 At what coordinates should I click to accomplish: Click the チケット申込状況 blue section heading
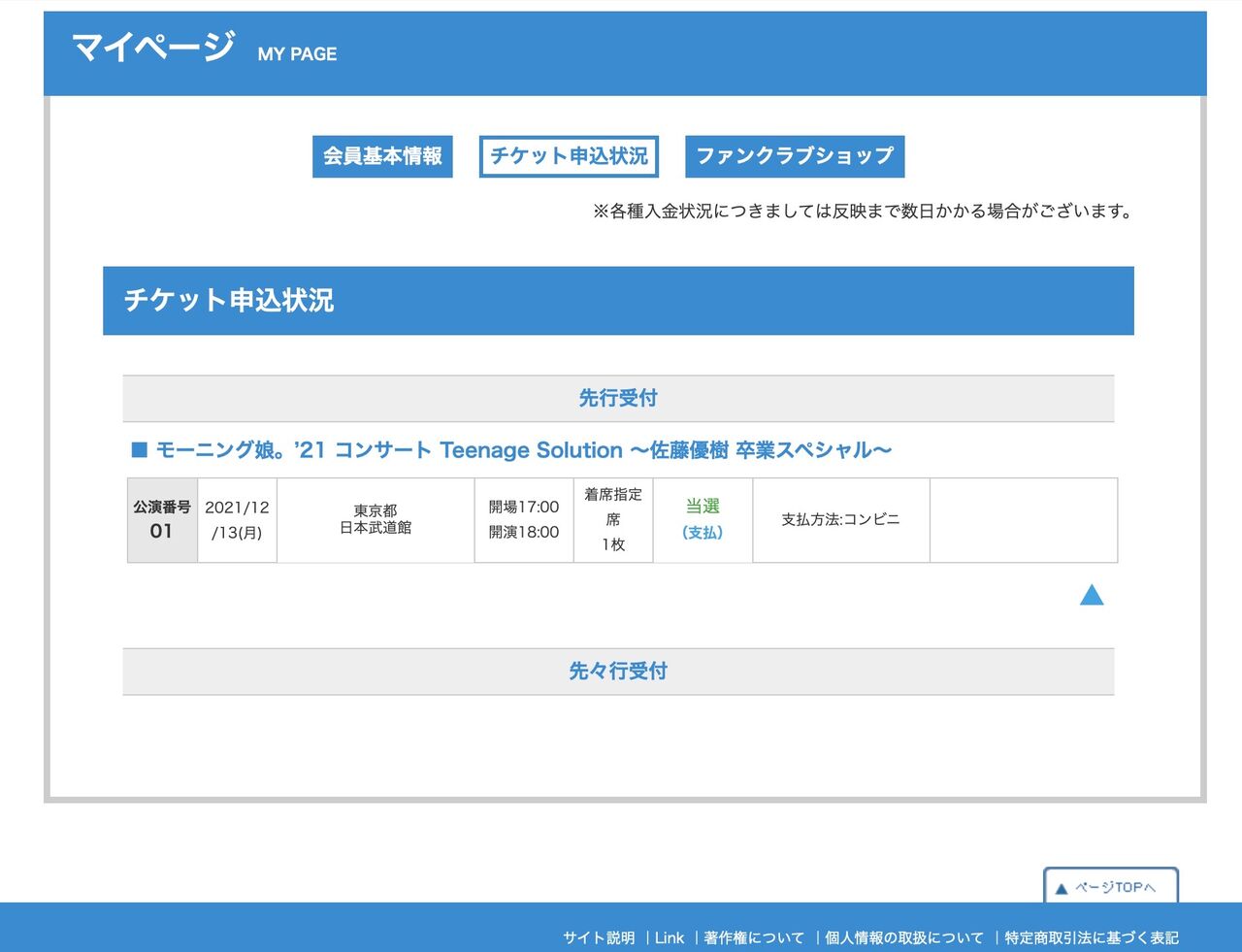click(x=618, y=301)
